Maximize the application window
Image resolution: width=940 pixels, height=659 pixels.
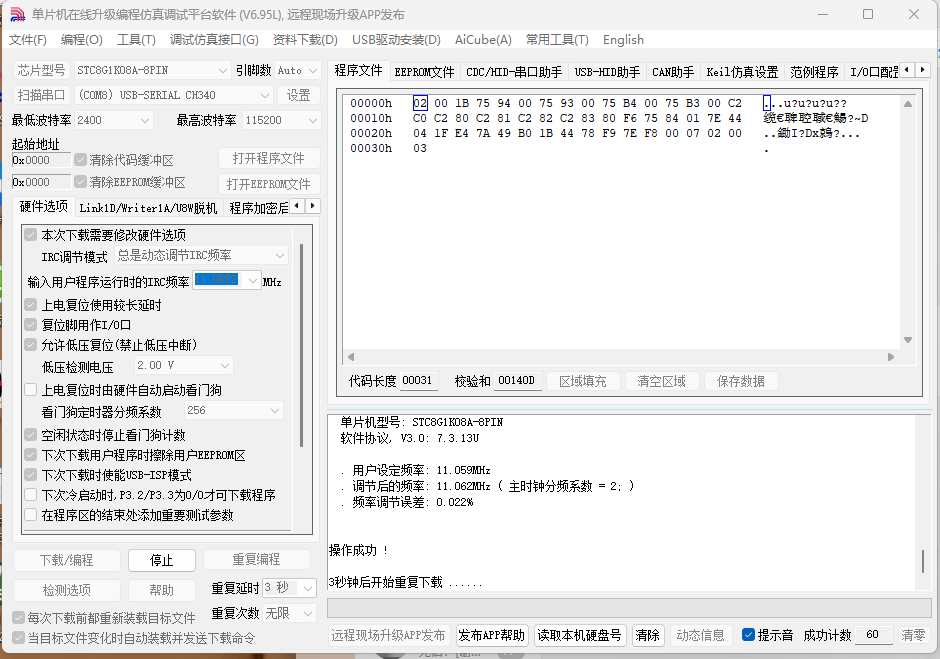click(x=867, y=14)
